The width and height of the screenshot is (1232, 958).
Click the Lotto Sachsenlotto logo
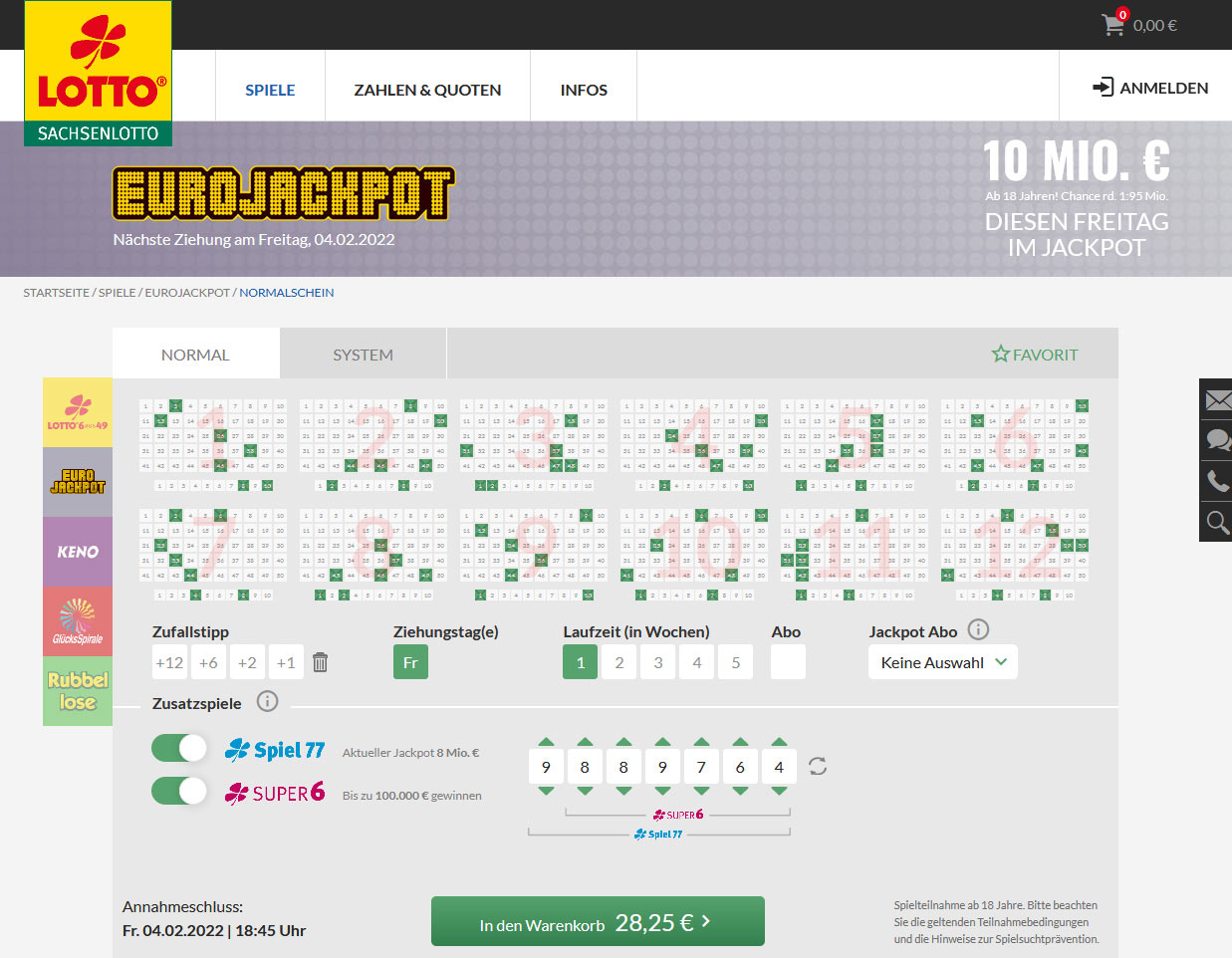[x=98, y=74]
